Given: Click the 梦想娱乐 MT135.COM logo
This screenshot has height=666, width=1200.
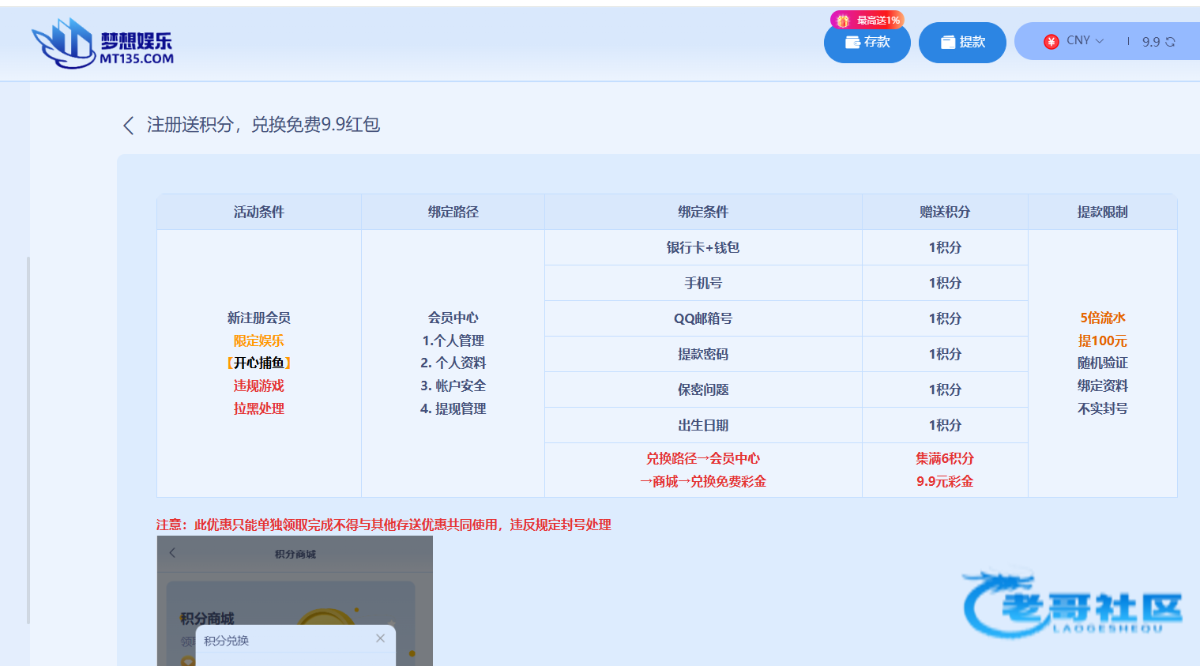Looking at the screenshot, I should tap(103, 45).
